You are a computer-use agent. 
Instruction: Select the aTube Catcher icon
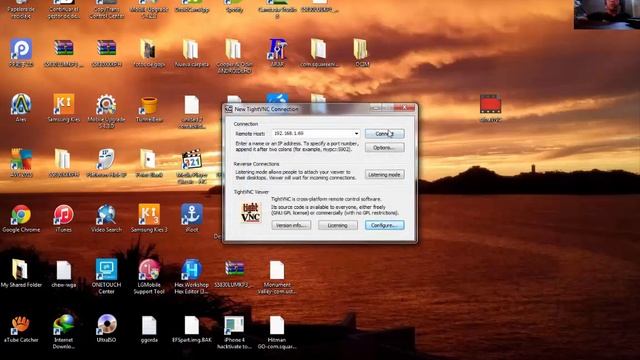[x=21, y=329]
